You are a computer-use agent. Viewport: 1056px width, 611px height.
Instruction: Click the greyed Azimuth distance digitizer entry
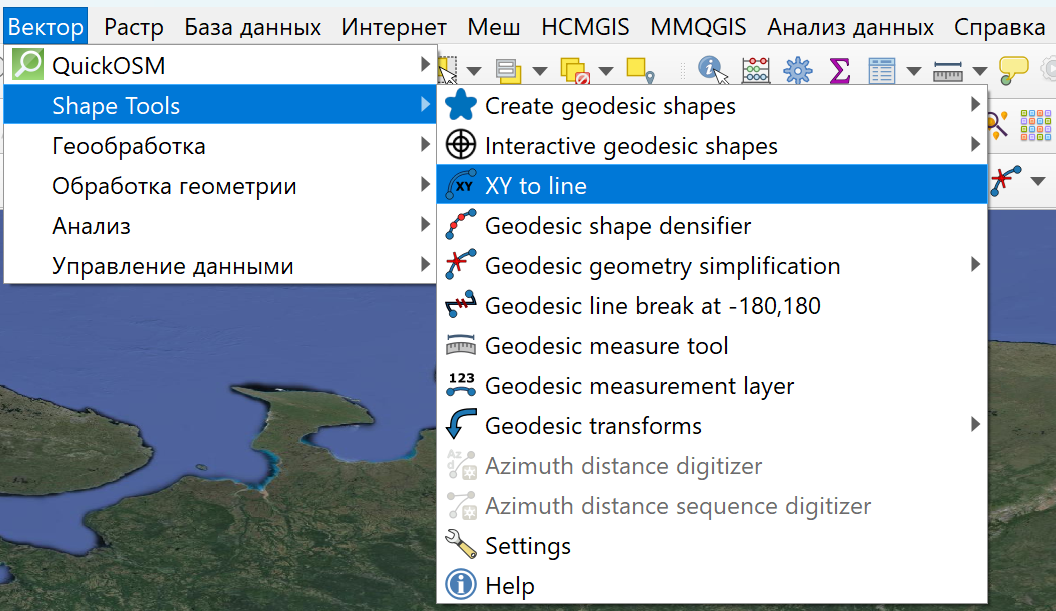(712, 465)
